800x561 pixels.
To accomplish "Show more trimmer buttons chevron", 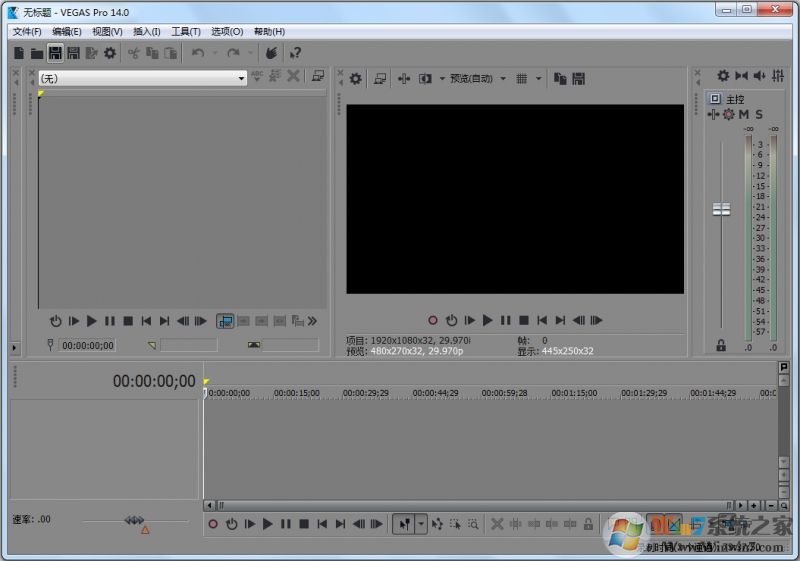I will [x=313, y=321].
